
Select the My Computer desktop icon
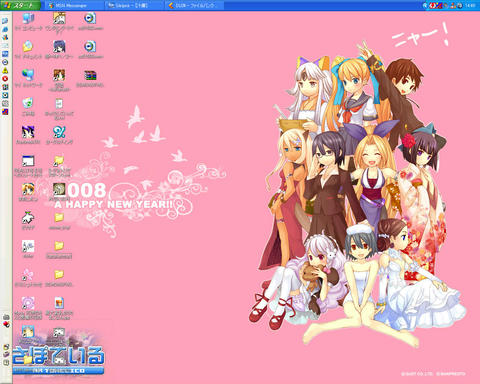tap(28, 18)
